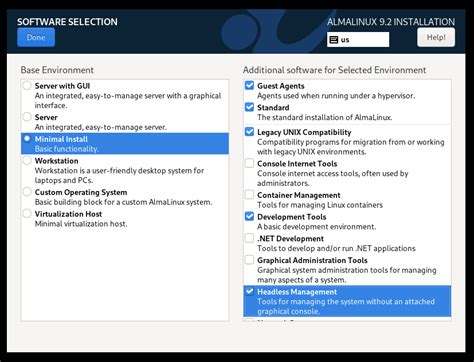Click the us keyboard layout field
Image resolution: width=474 pixels, height=362 pixels.
point(358,40)
